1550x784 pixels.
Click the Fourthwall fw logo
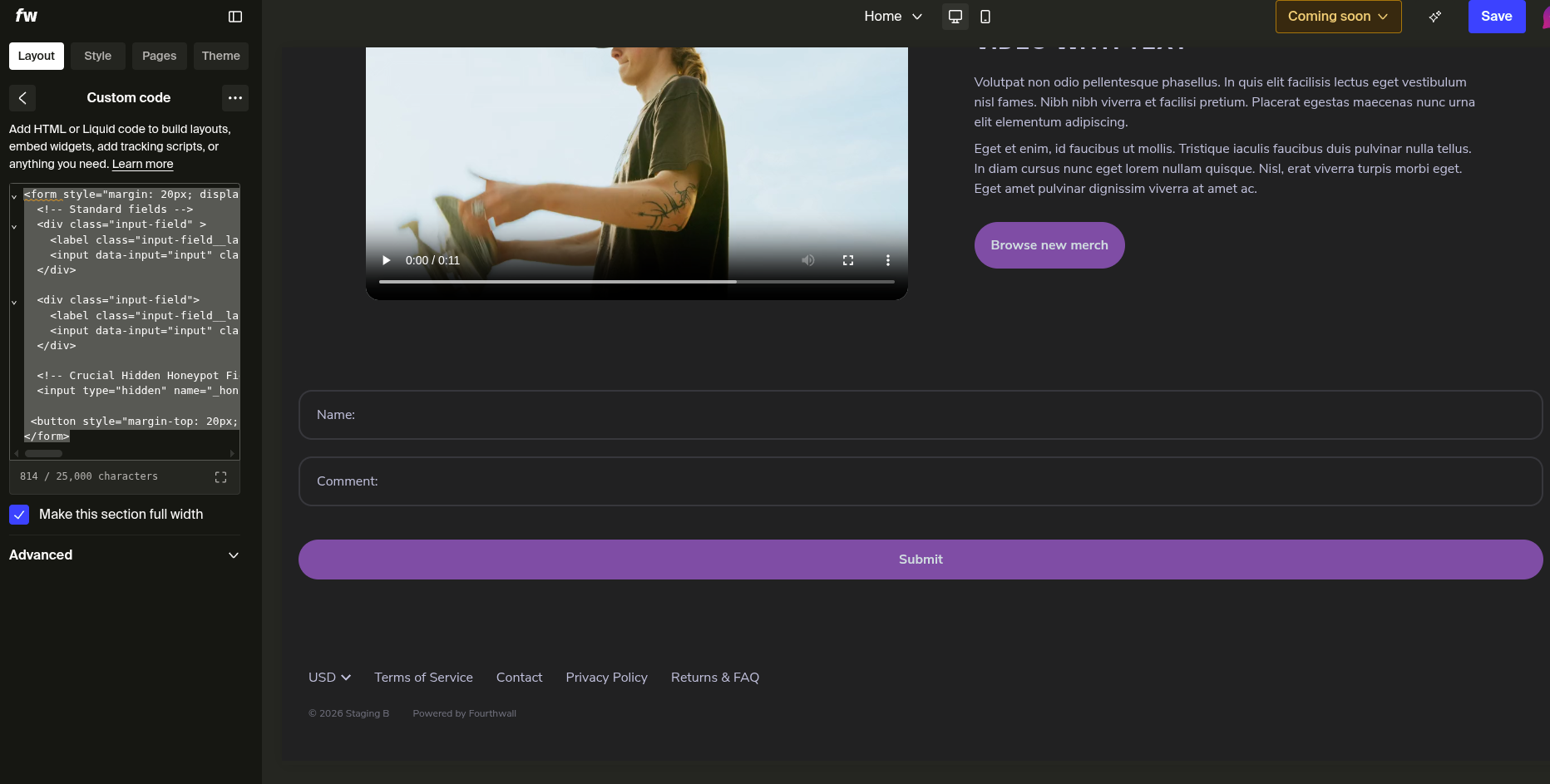click(27, 16)
